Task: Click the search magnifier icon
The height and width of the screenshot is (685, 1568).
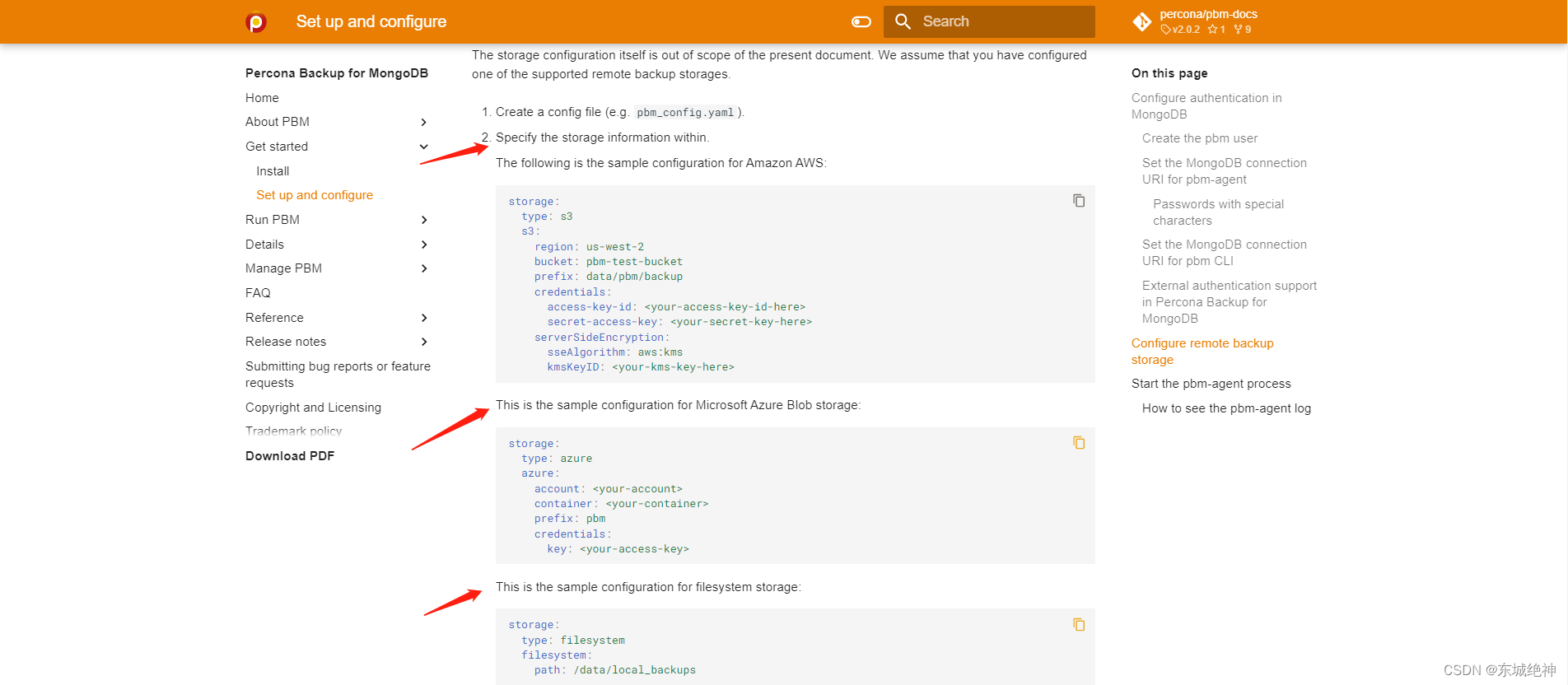Action: point(903,22)
